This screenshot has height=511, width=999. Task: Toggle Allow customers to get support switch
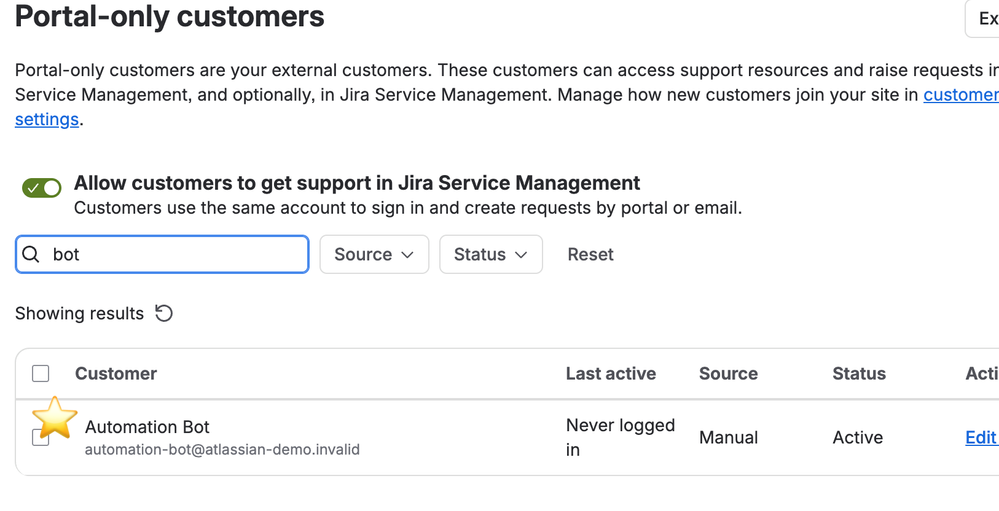tap(42, 188)
